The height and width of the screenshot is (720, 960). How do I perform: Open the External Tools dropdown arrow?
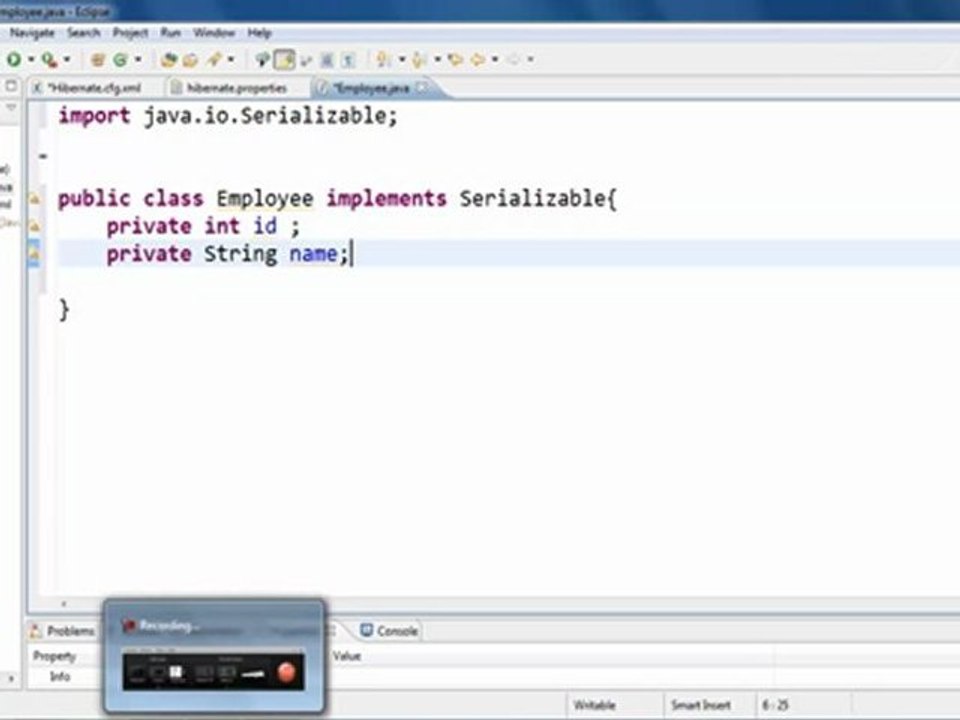(x=67, y=59)
